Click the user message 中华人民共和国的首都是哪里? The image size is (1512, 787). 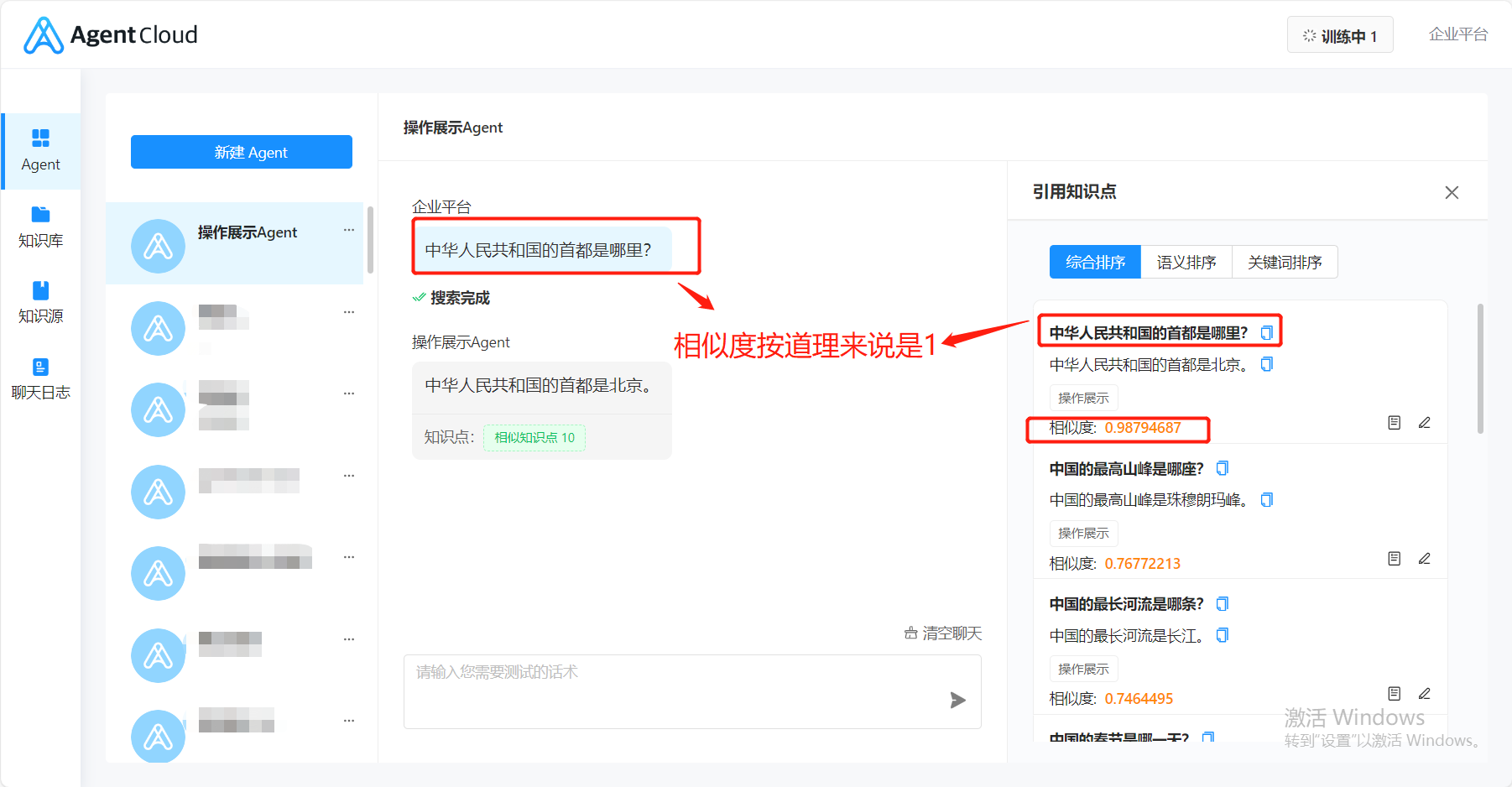(x=542, y=250)
